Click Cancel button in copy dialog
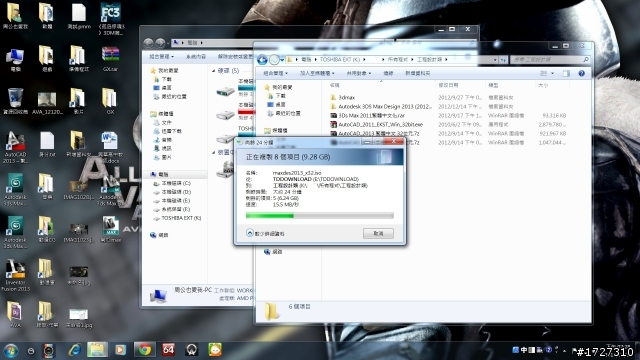Screen dimensions: 640x360 (378, 233)
